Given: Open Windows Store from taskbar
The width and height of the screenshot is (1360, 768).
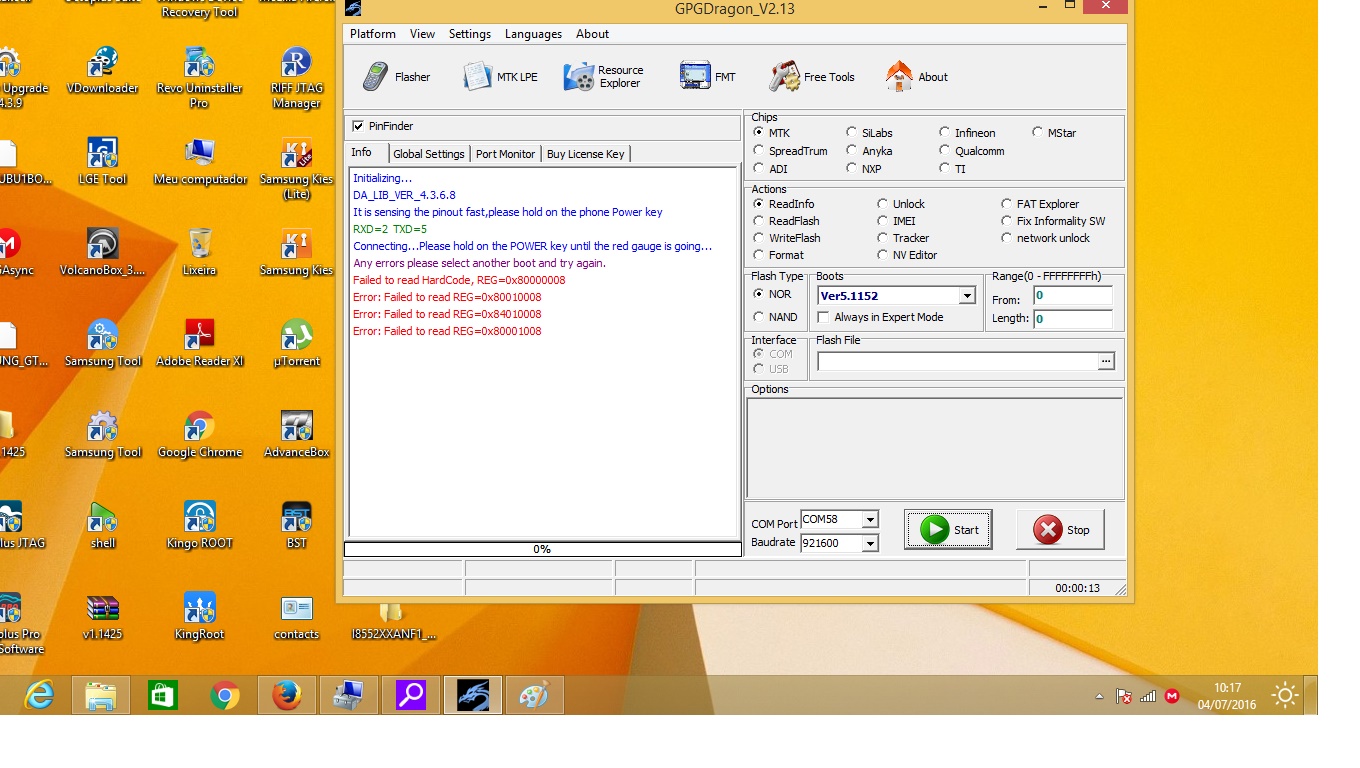Looking at the screenshot, I should click(163, 695).
